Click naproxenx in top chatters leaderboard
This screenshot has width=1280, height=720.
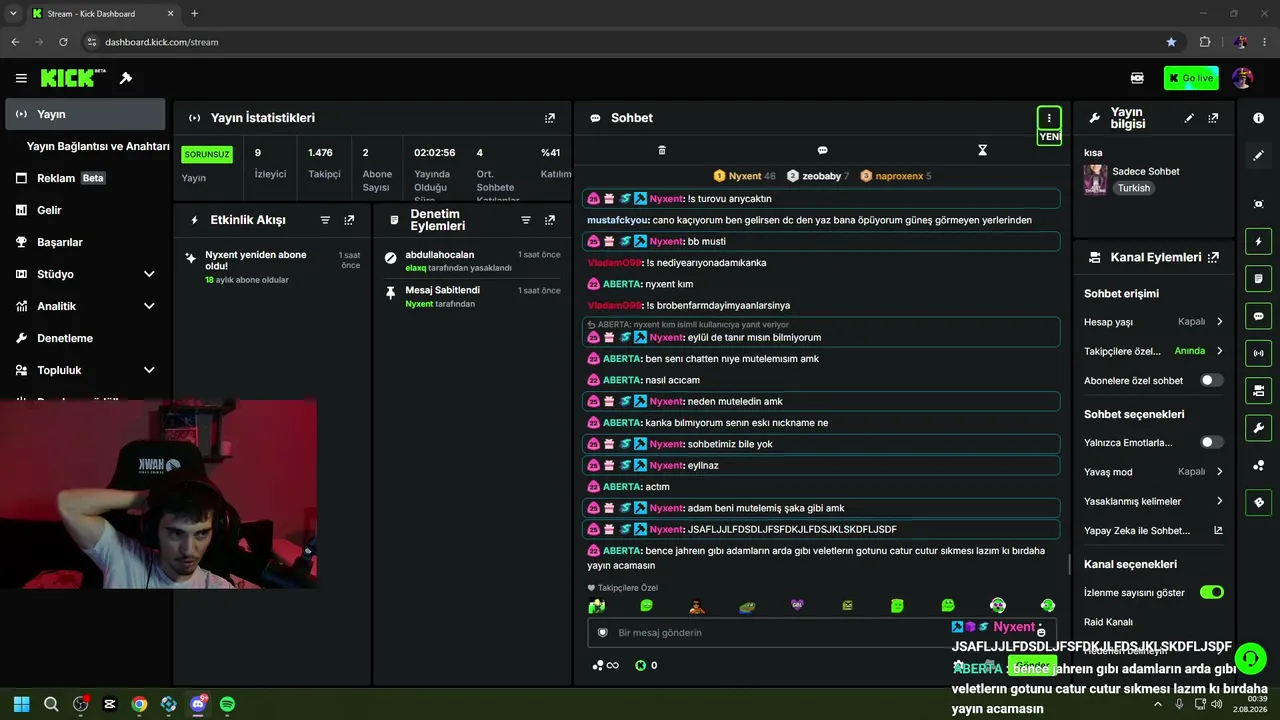[896, 176]
